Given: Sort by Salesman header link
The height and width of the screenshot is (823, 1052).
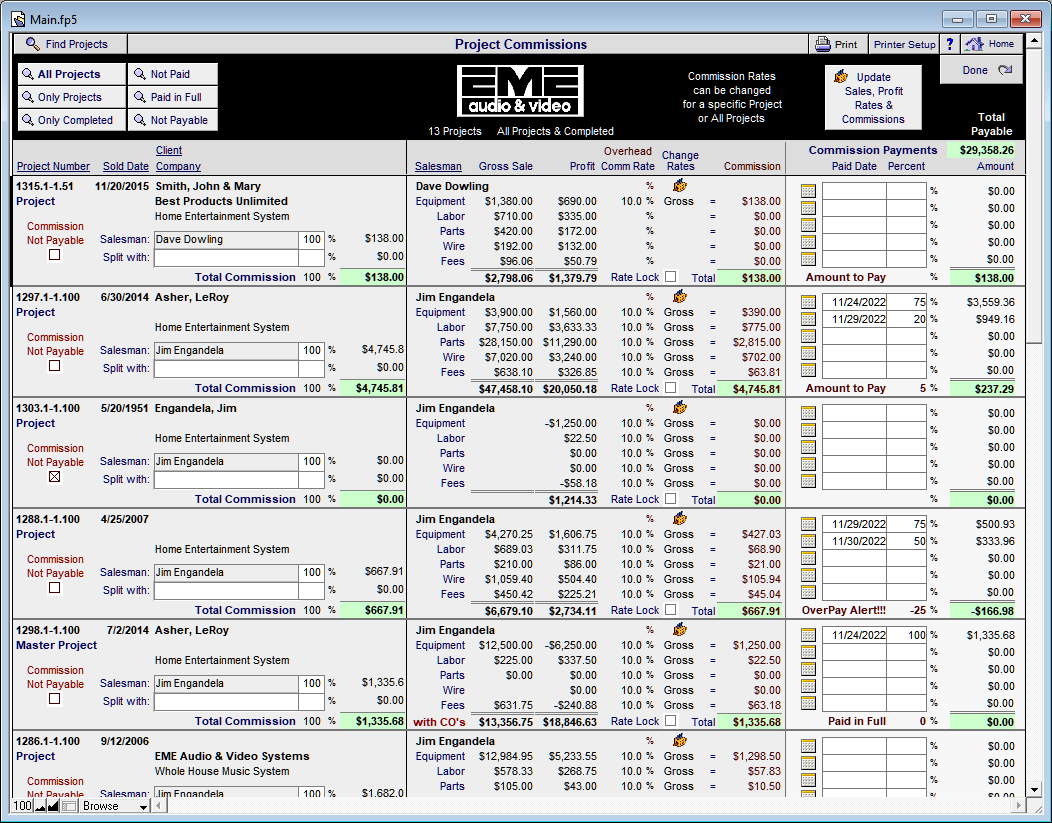Looking at the screenshot, I should pos(438,166).
